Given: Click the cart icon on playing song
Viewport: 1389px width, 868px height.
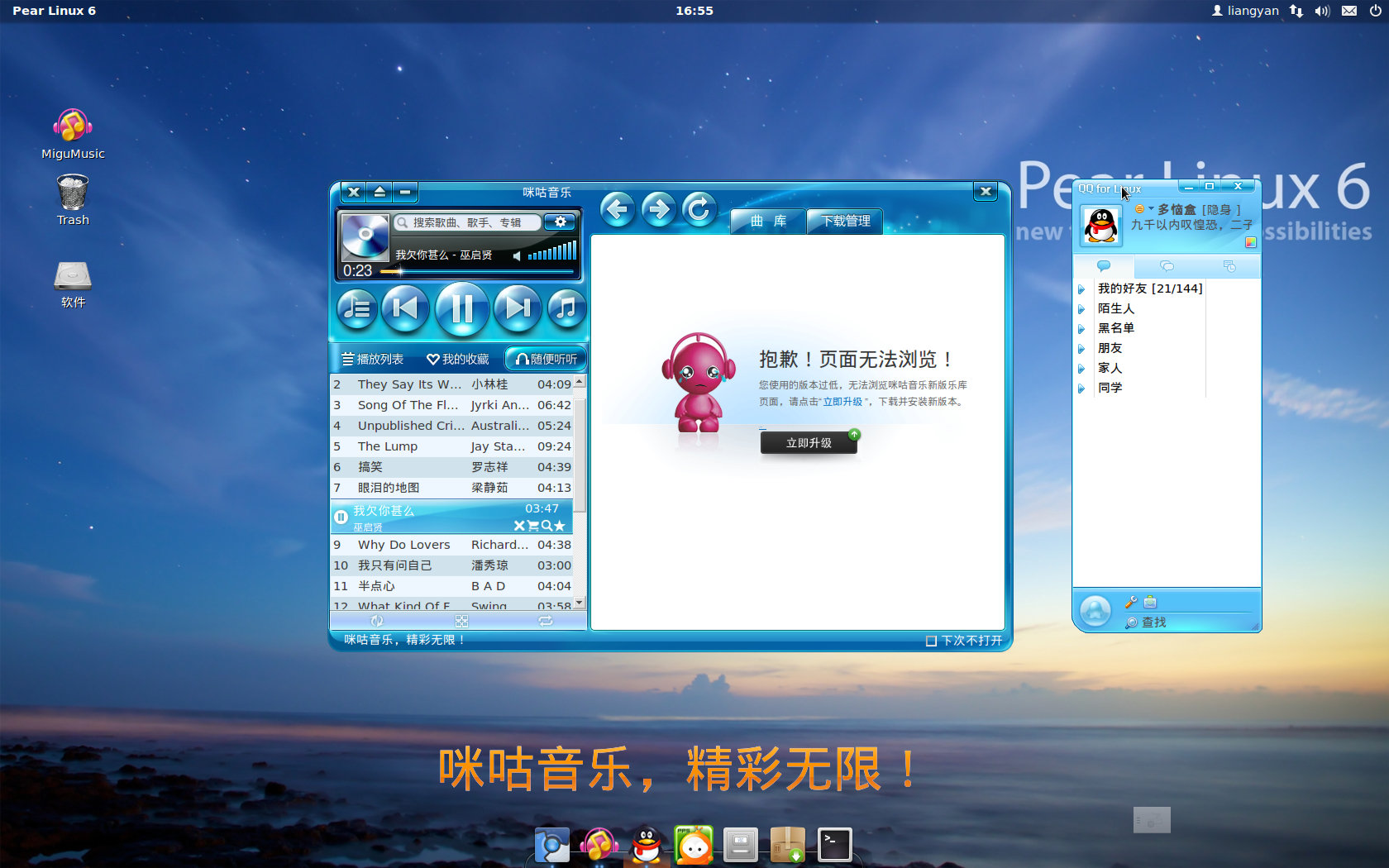Looking at the screenshot, I should (x=532, y=526).
